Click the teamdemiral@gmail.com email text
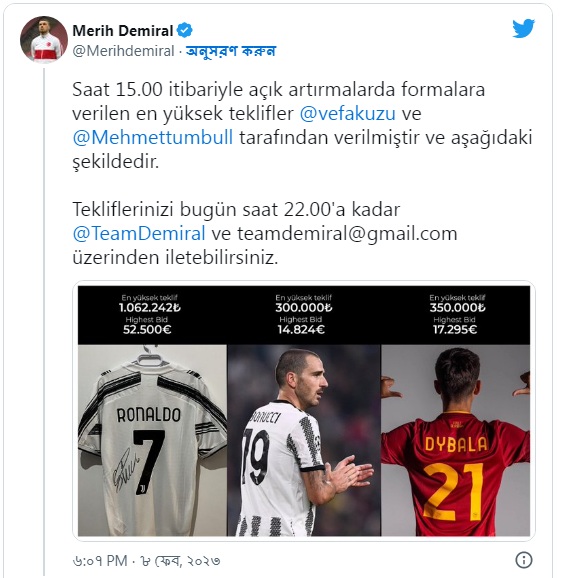The image size is (578, 578). [x=347, y=233]
